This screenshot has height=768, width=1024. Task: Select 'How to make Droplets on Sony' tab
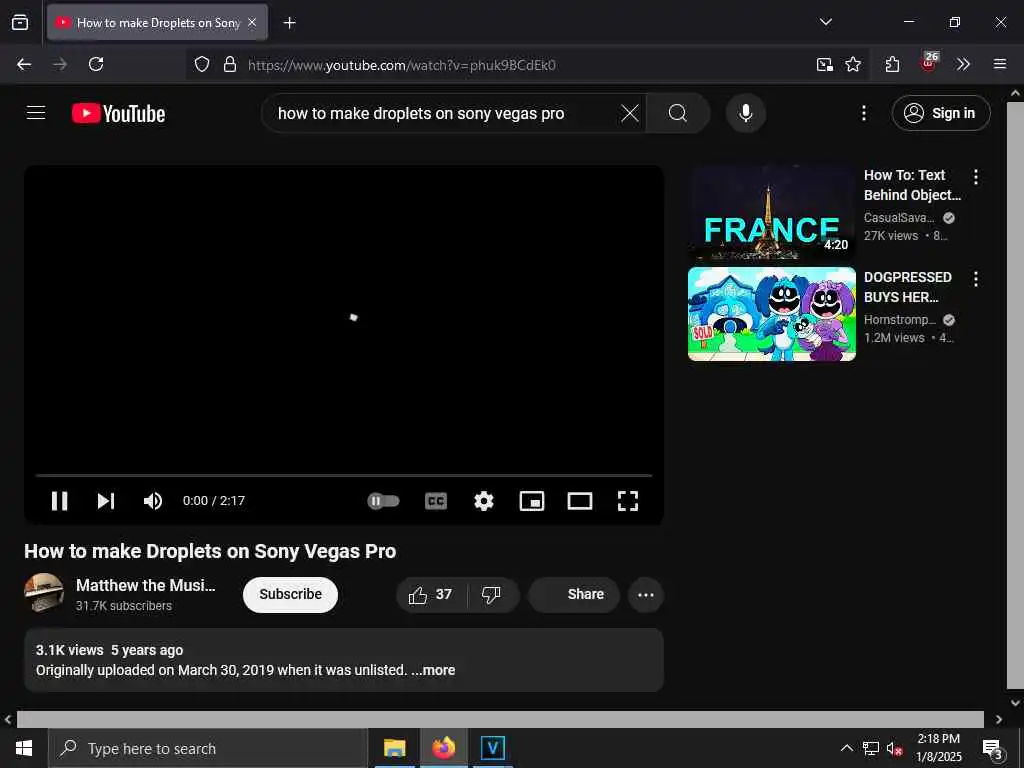[x=157, y=22]
